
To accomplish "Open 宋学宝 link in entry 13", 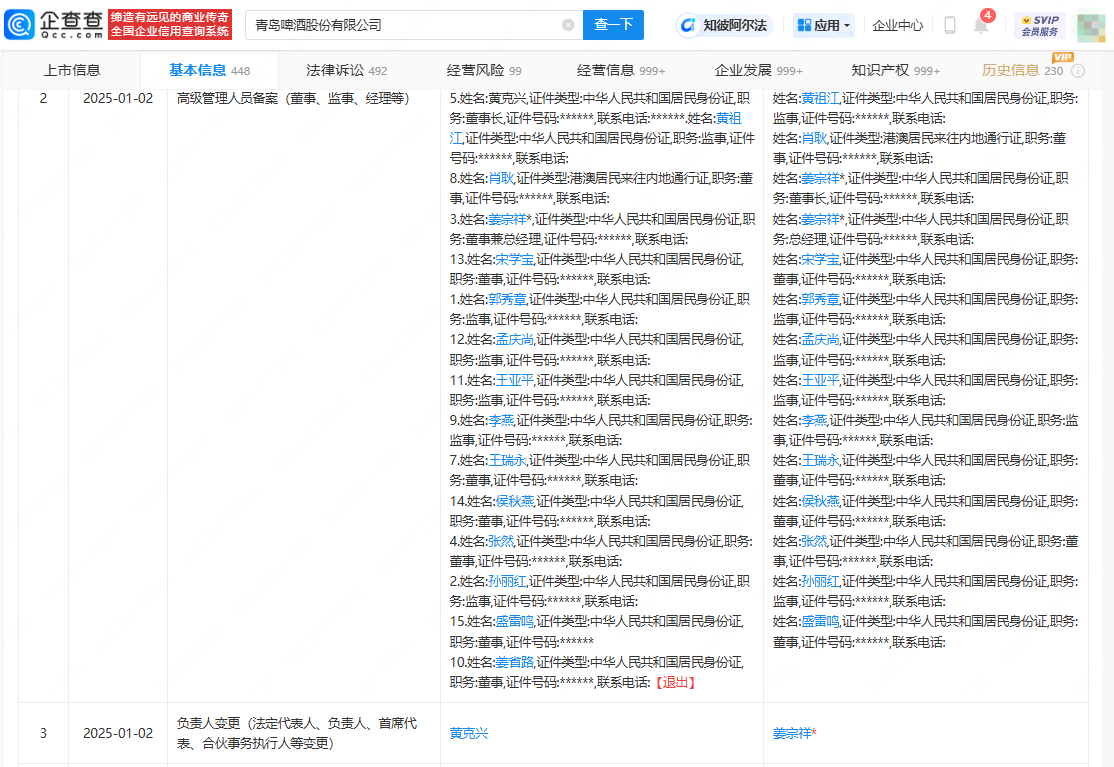I will tap(514, 259).
